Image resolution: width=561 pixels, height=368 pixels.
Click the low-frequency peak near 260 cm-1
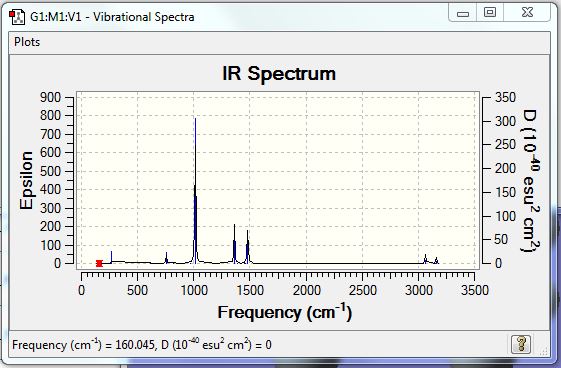click(x=111, y=257)
